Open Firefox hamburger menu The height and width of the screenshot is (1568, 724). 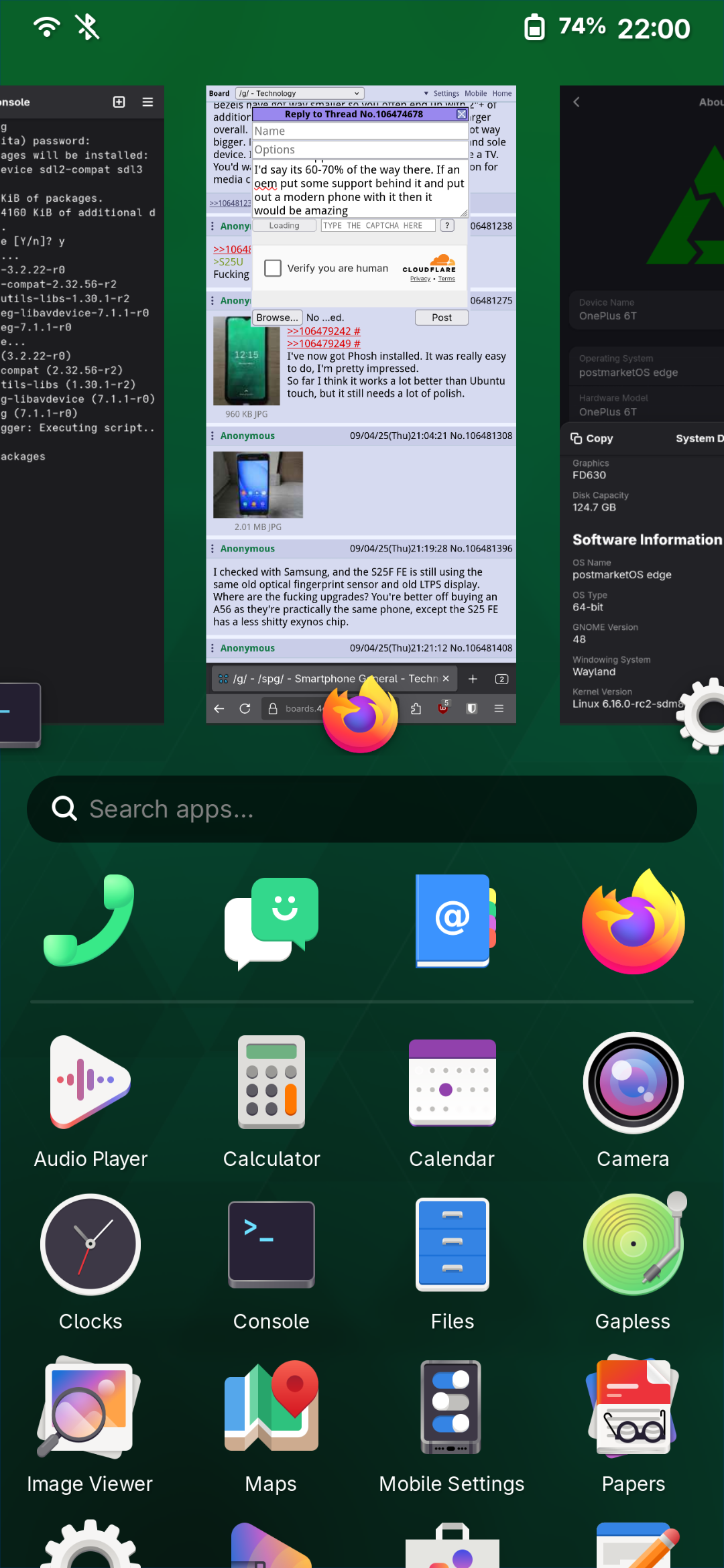pos(499,708)
